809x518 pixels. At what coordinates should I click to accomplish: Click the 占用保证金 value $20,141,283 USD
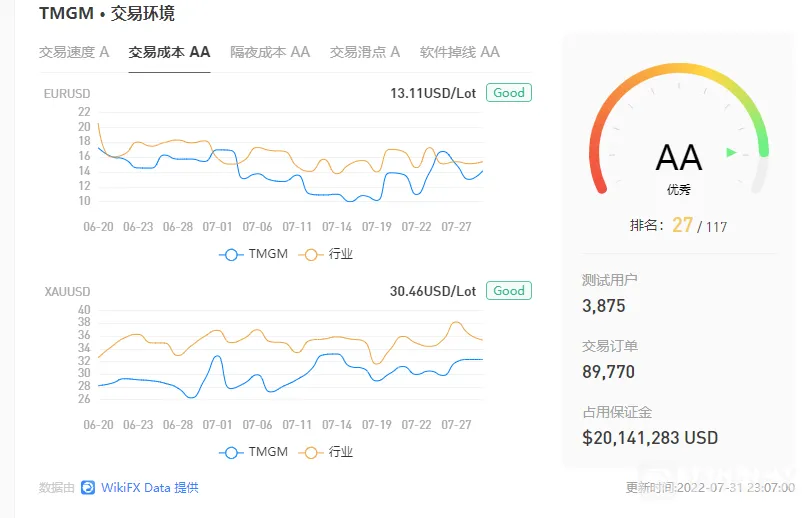pyautogui.click(x=650, y=438)
